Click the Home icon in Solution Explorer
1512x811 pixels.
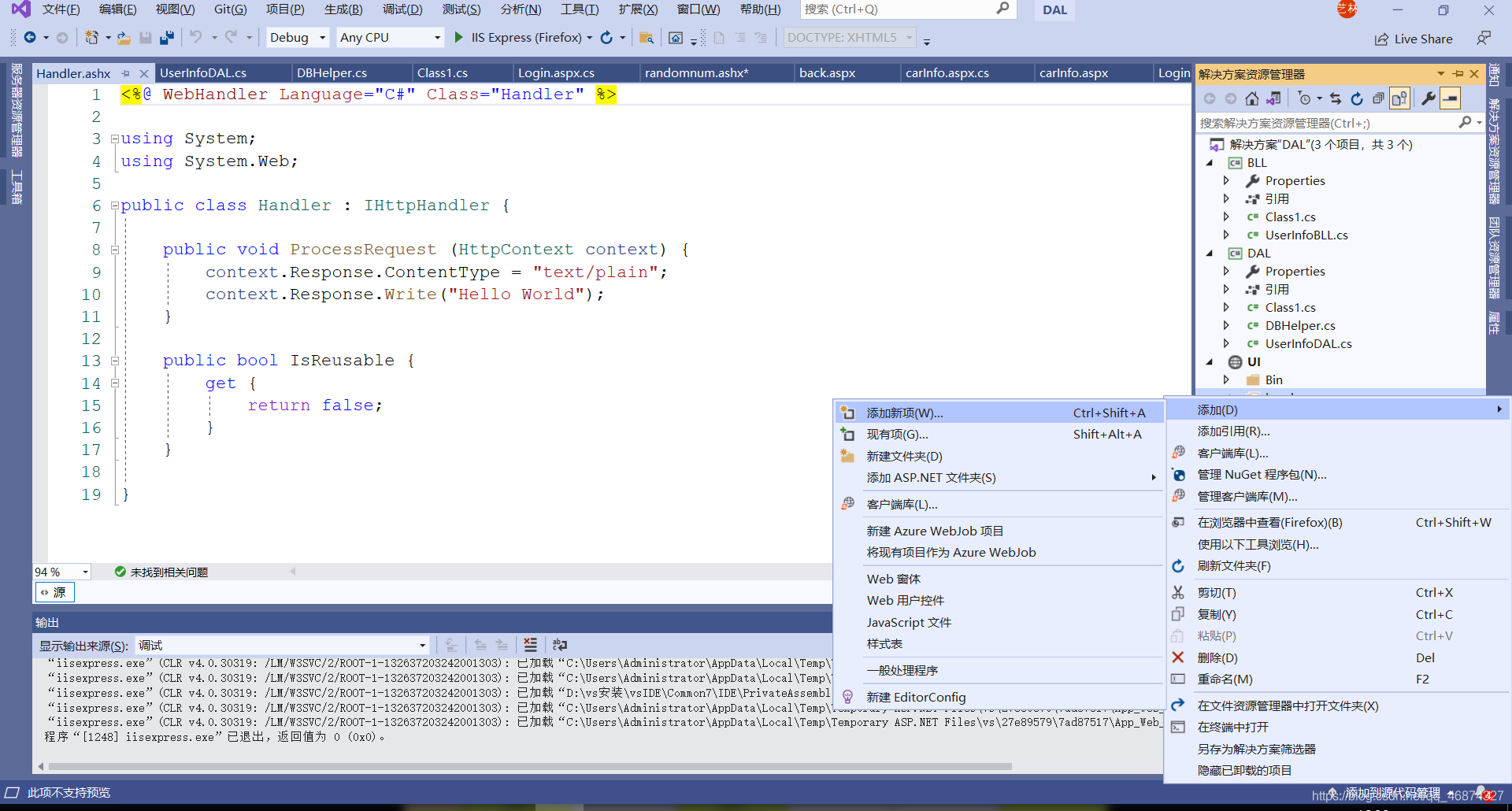tap(1252, 98)
